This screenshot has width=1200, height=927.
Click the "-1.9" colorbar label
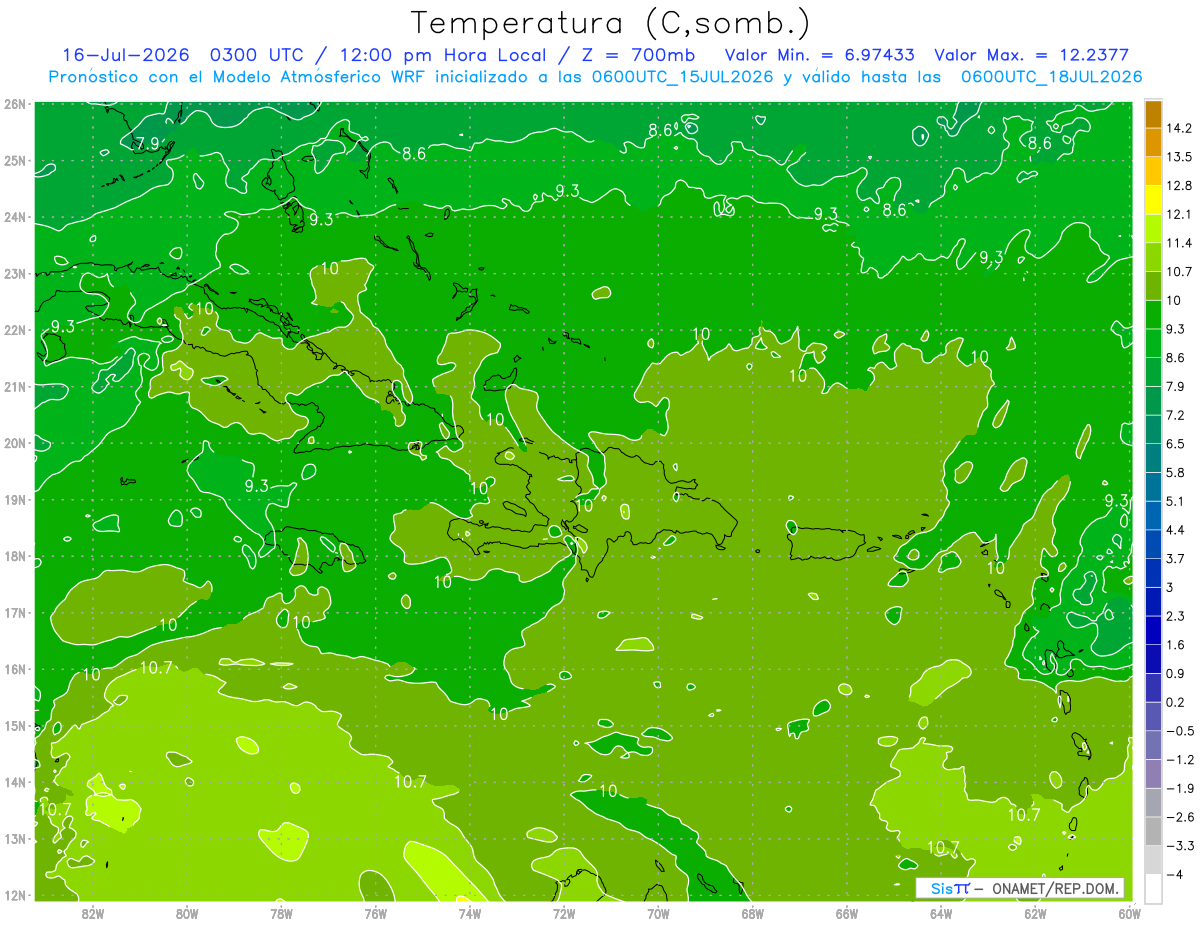[x=1181, y=789]
